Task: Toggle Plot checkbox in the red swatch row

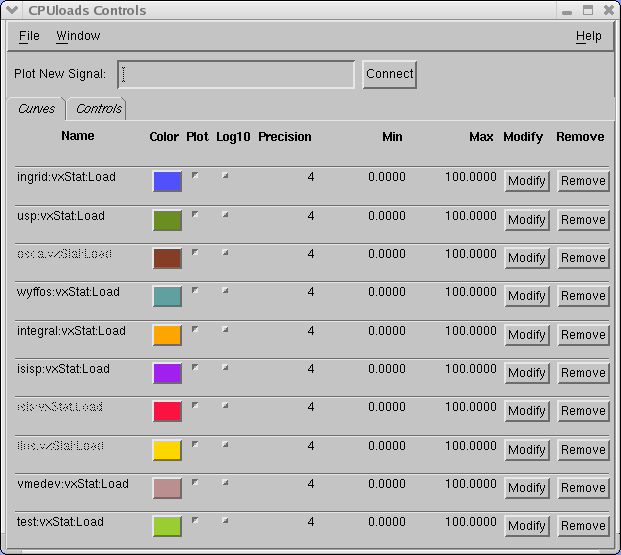Action: tap(195, 405)
